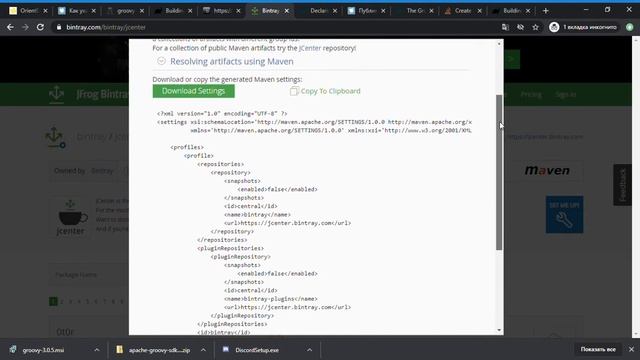The width and height of the screenshot is (640, 360).
Task: Click page 1 in pagination
Action: point(53,301)
